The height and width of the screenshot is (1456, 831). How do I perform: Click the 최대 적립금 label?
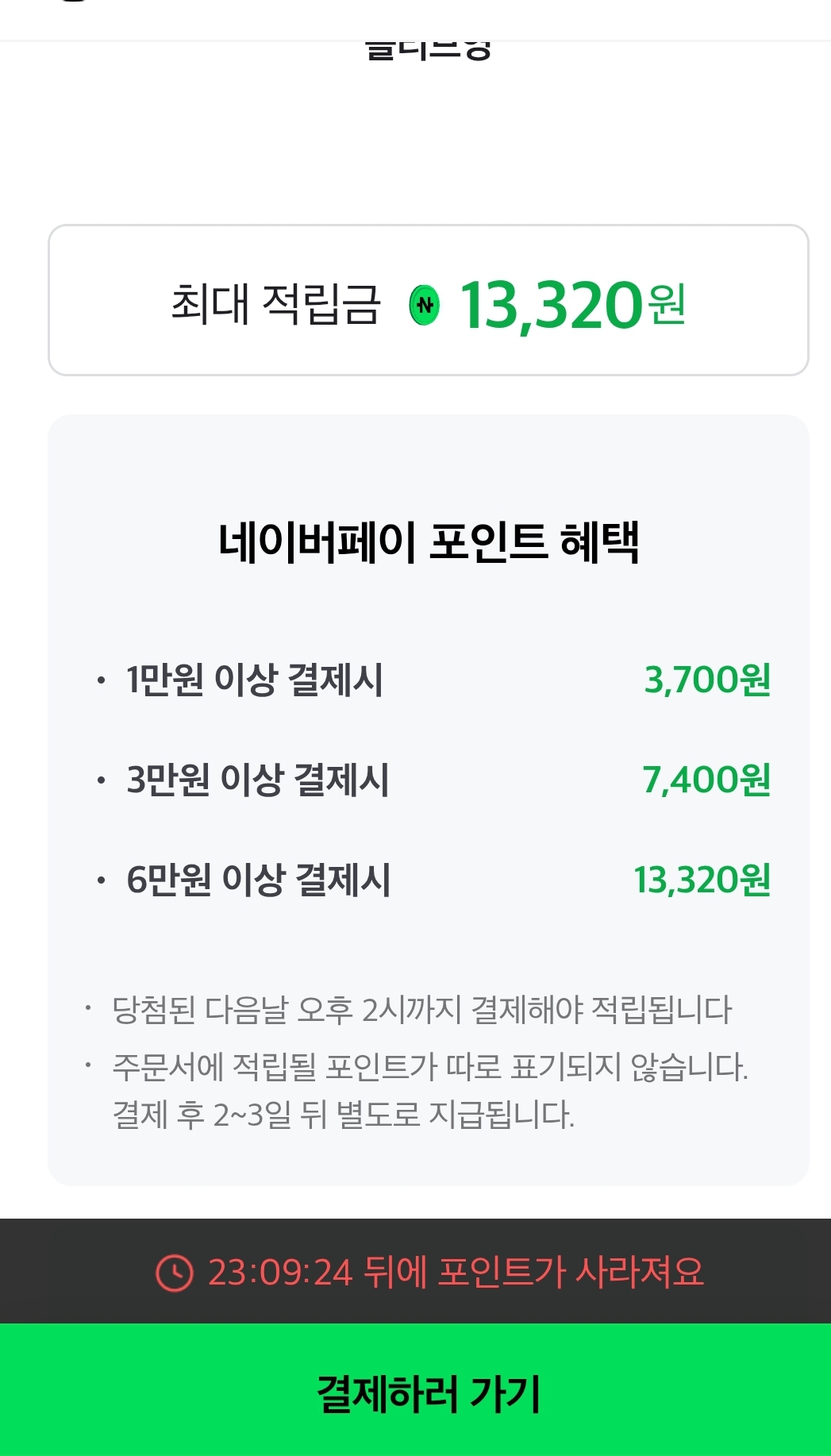click(x=276, y=304)
